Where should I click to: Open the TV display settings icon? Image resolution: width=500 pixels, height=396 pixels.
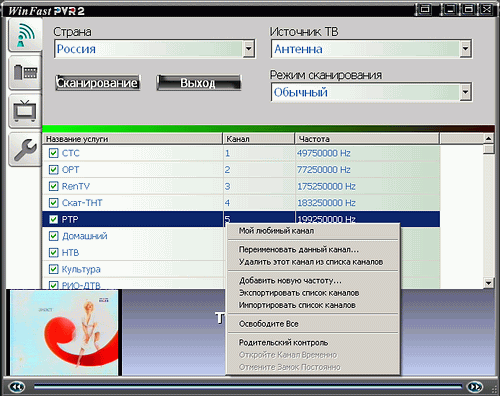click(x=25, y=111)
